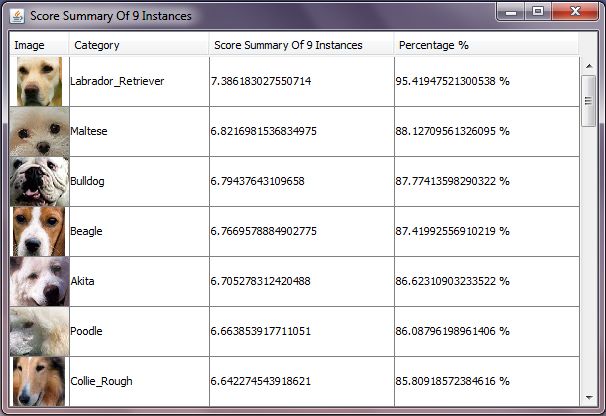Select the Labrador_Retriever category cell
This screenshot has height=416, width=606.
pyautogui.click(x=138, y=81)
